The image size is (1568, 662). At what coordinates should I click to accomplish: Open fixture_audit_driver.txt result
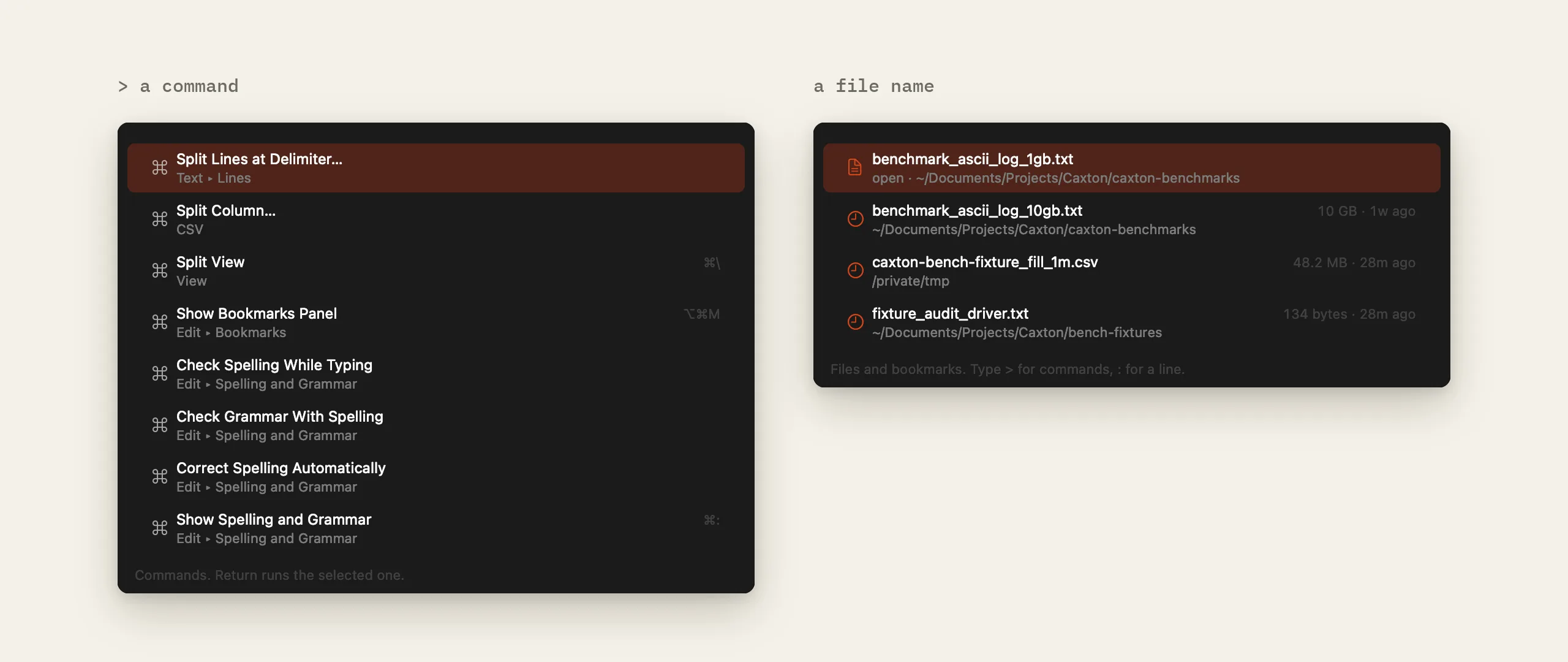click(x=1132, y=322)
